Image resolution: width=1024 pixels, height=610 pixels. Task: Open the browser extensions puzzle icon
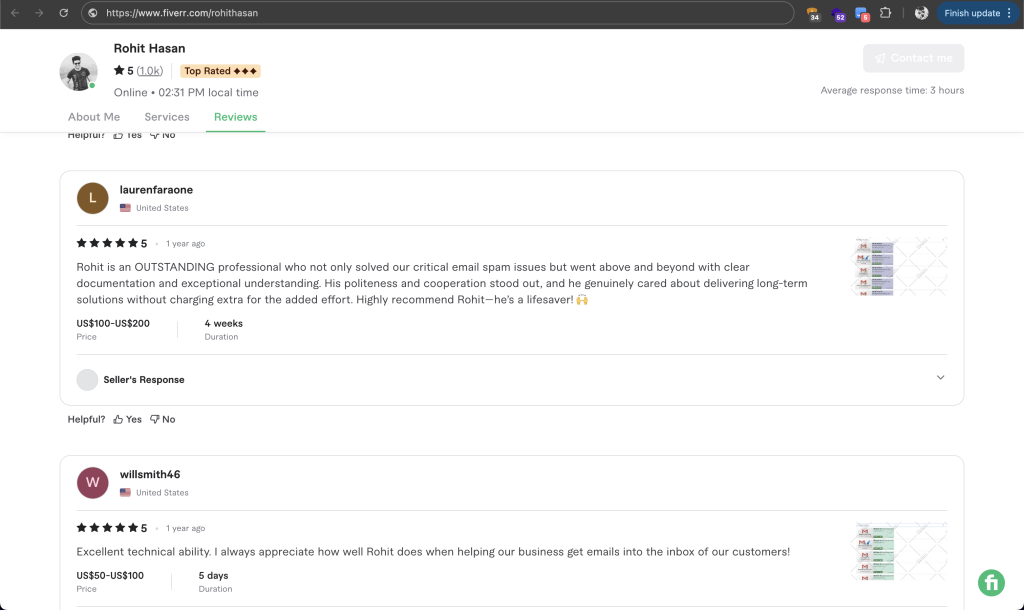pos(886,14)
